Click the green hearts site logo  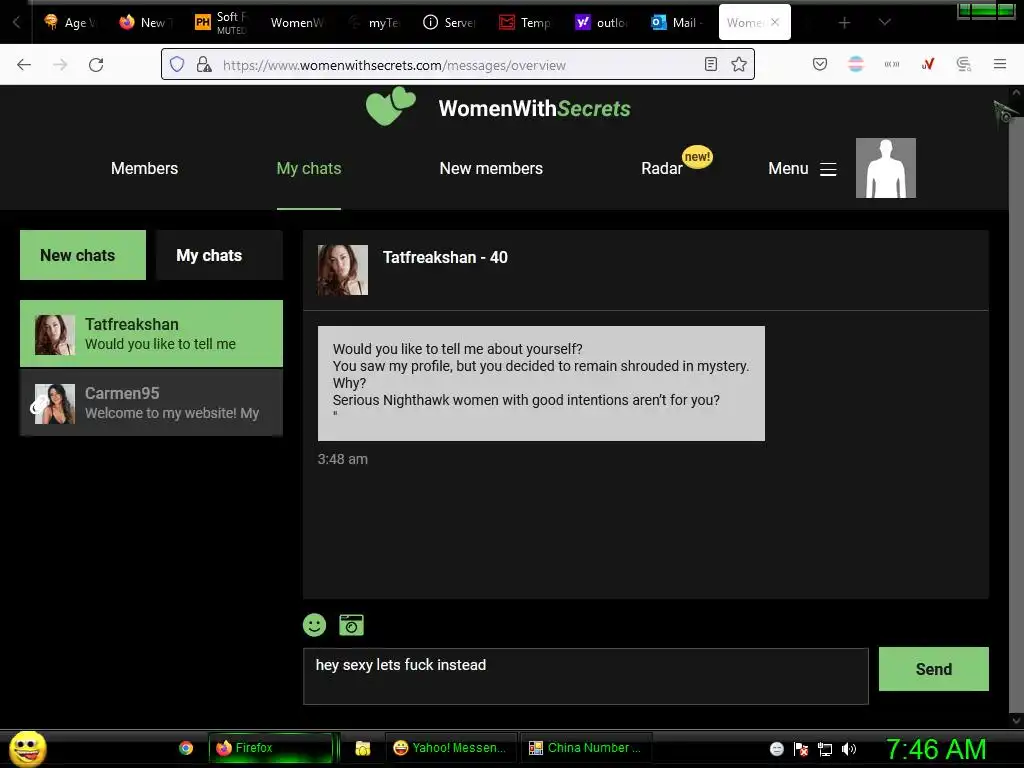coord(391,106)
